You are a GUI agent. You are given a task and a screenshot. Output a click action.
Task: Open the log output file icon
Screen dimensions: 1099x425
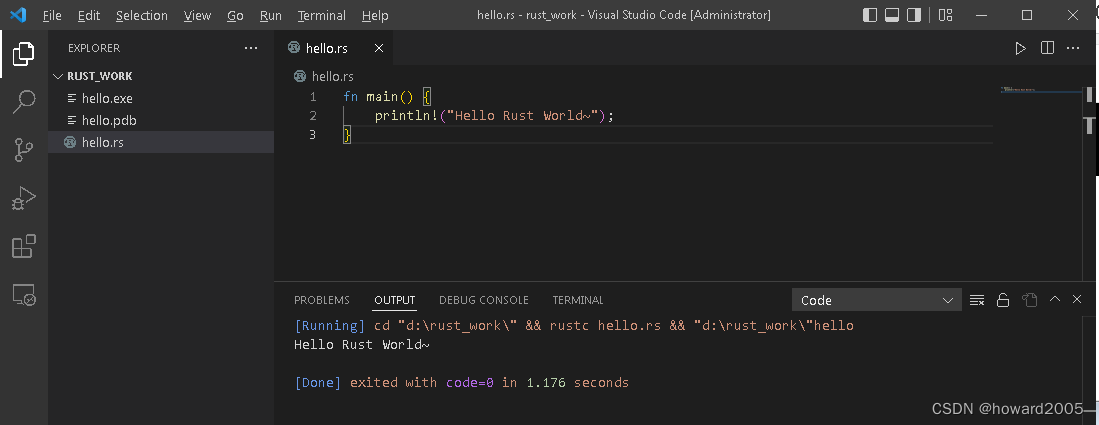[x=1029, y=300]
